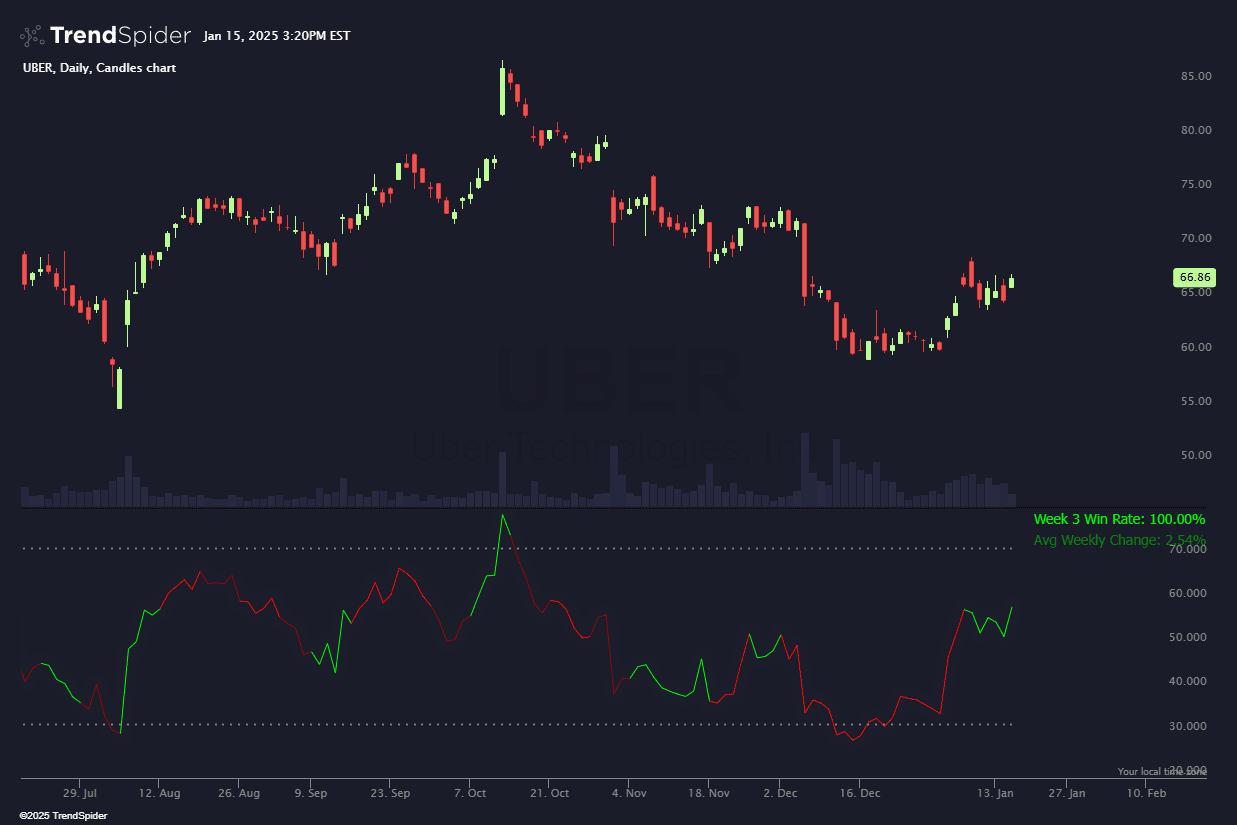Click the Week 3 Win Rate: 100.00% label
1237x825 pixels.
point(1119,519)
